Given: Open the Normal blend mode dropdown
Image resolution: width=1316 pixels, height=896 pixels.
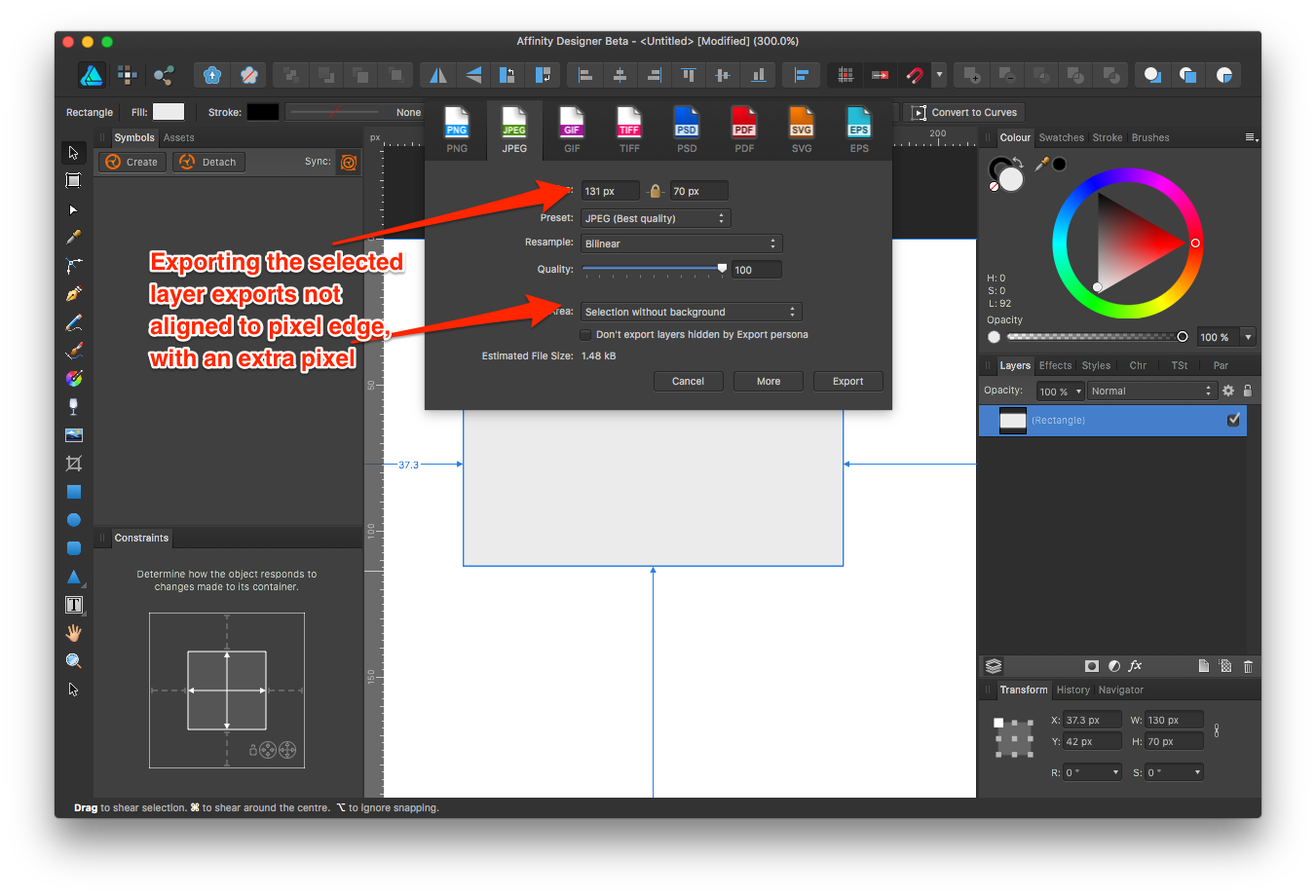Looking at the screenshot, I should (1152, 391).
